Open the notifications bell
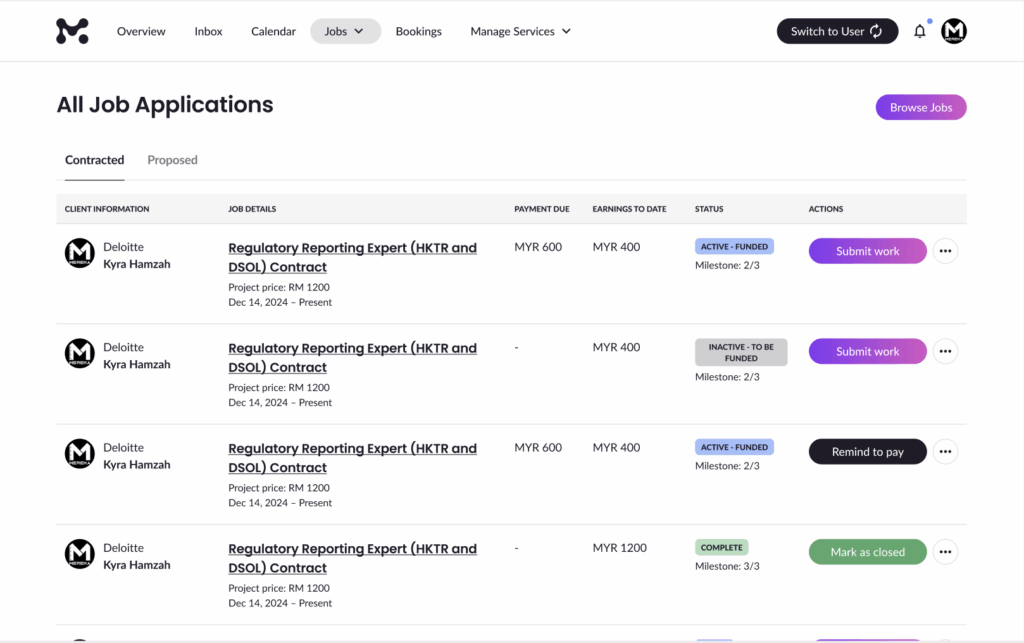Image resolution: width=1024 pixels, height=643 pixels. [x=920, y=32]
